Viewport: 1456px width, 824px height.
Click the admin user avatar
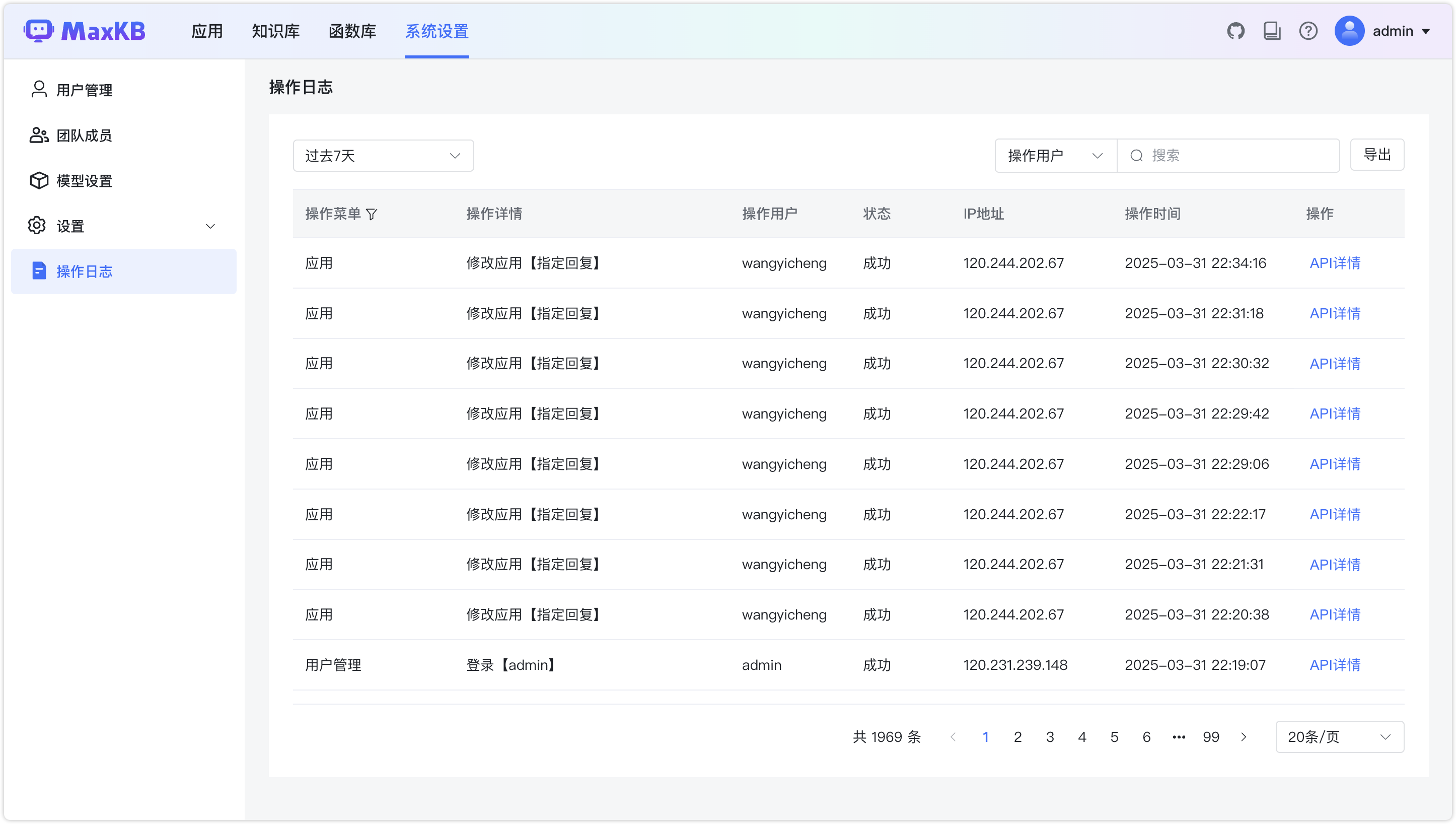tap(1349, 31)
